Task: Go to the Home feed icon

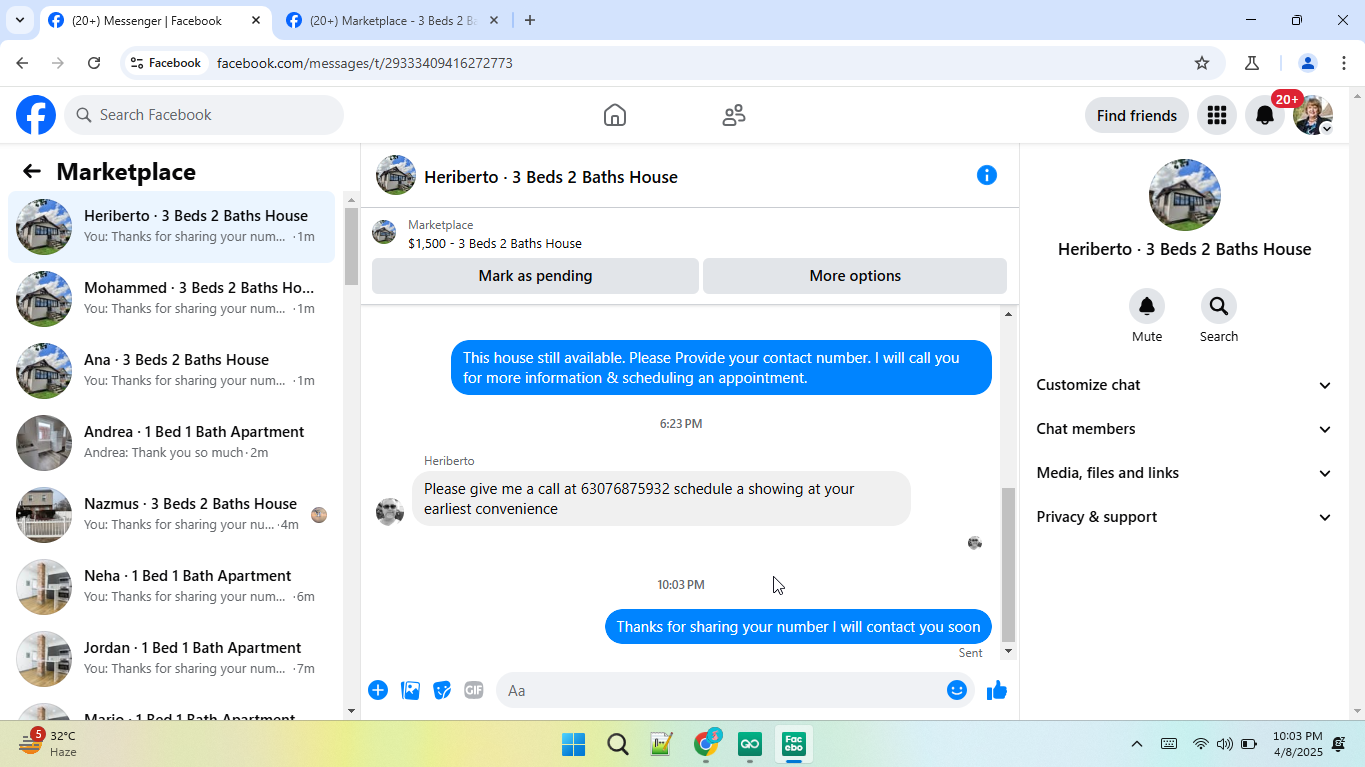Action: coord(615,115)
